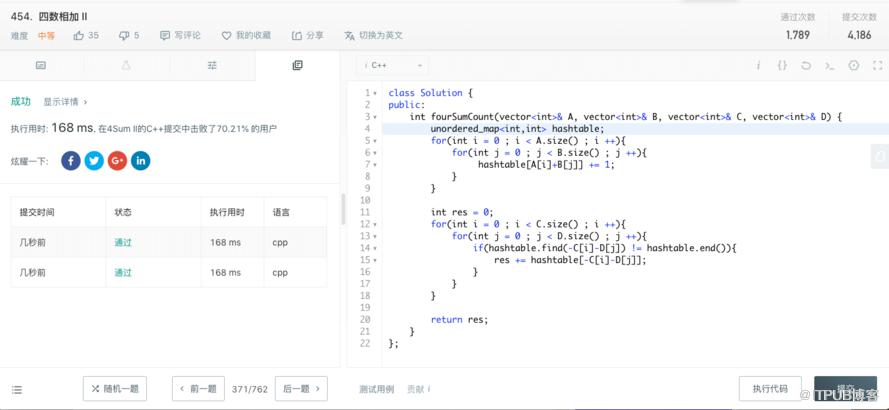Share result on Facebook

[x=71, y=161]
